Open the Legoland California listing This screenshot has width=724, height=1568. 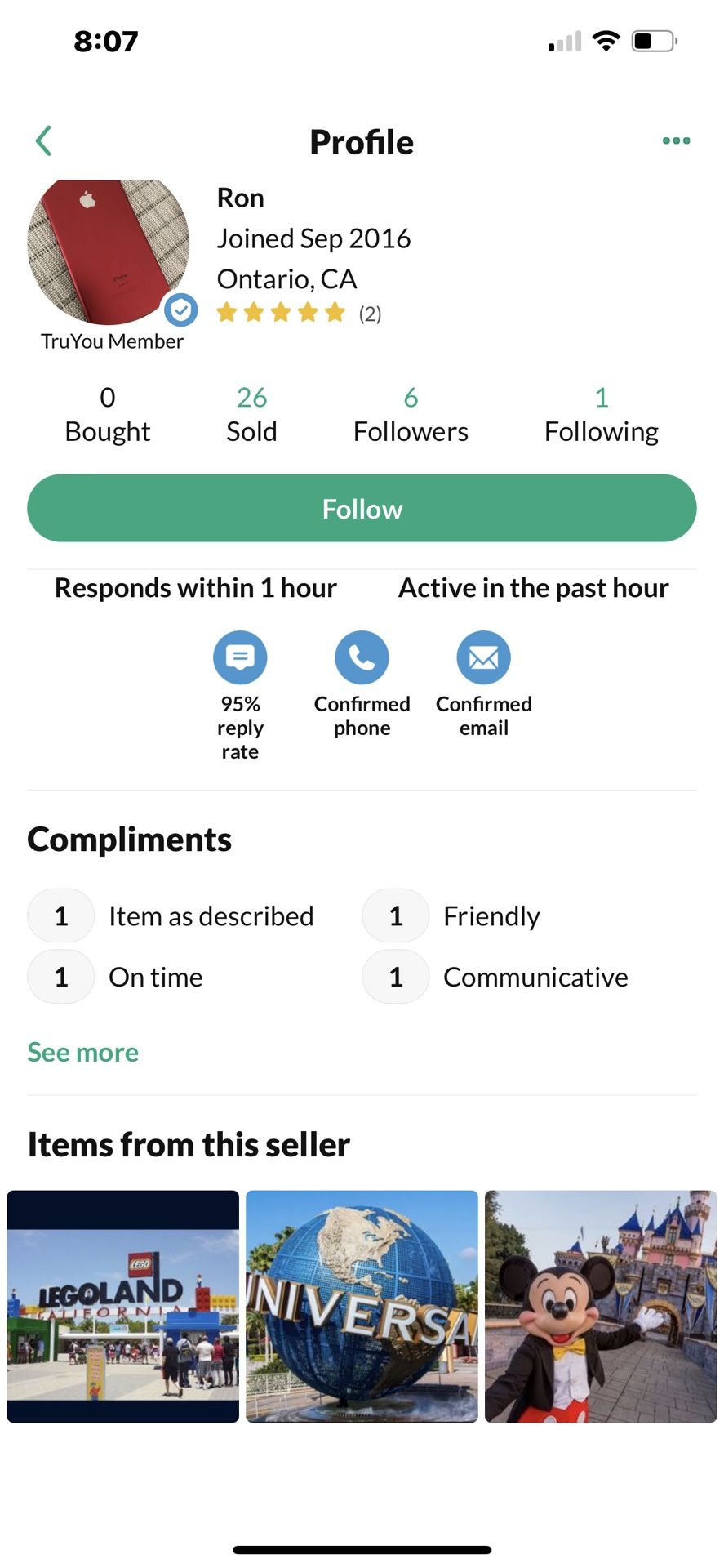coord(123,1306)
